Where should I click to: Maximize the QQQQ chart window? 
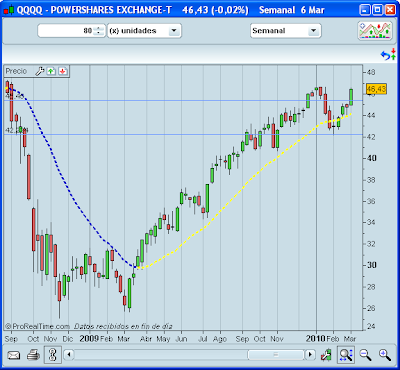(x=378, y=10)
